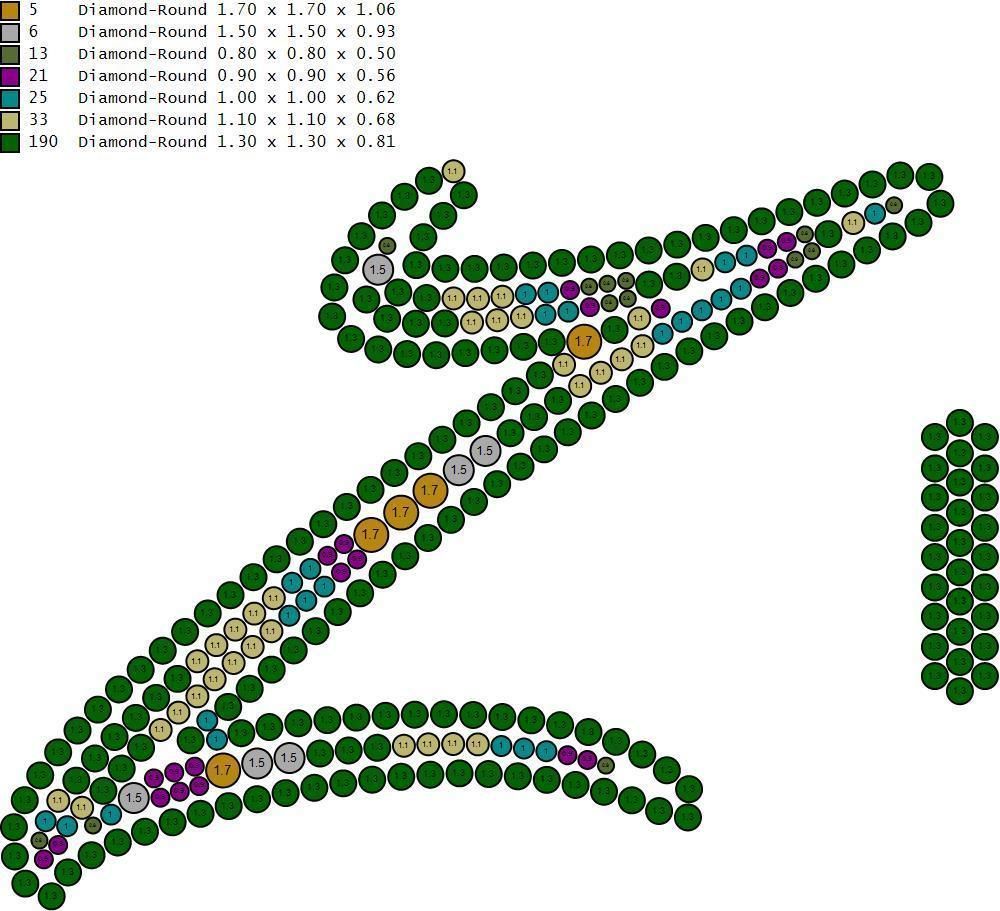Click the 1.7 gem beside two gray 1.5 gems
Image resolution: width=1000 pixels, height=911 pixels.
click(x=223, y=769)
